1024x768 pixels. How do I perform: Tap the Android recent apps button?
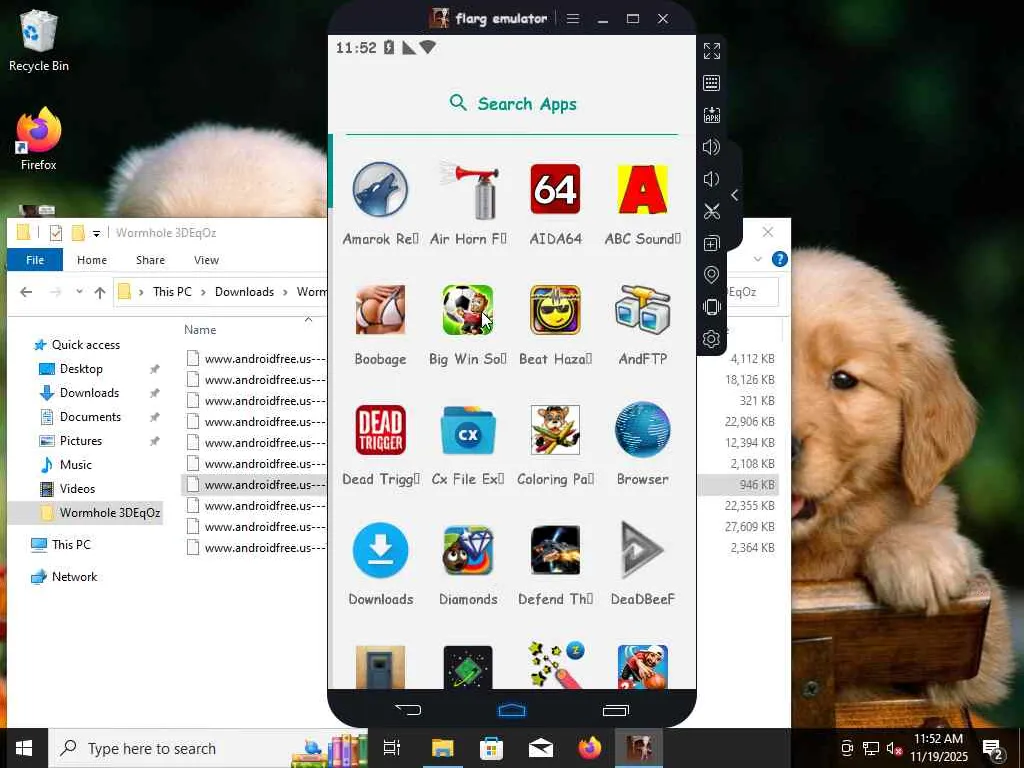pos(615,710)
